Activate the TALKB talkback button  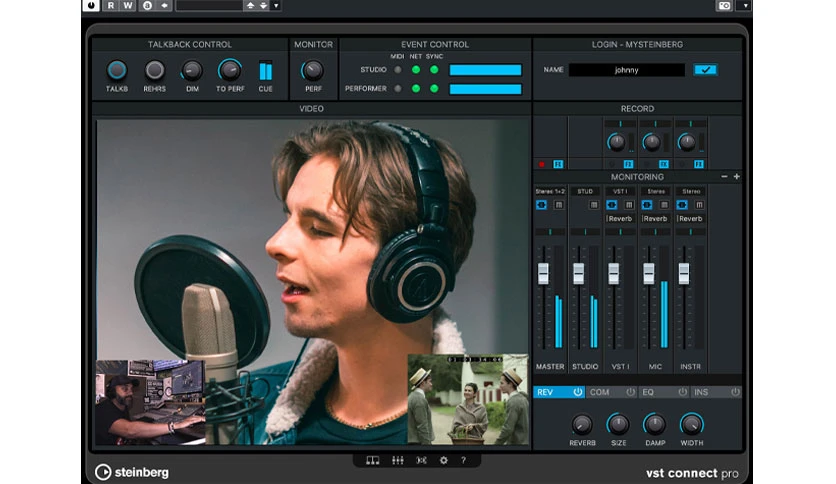[117, 70]
